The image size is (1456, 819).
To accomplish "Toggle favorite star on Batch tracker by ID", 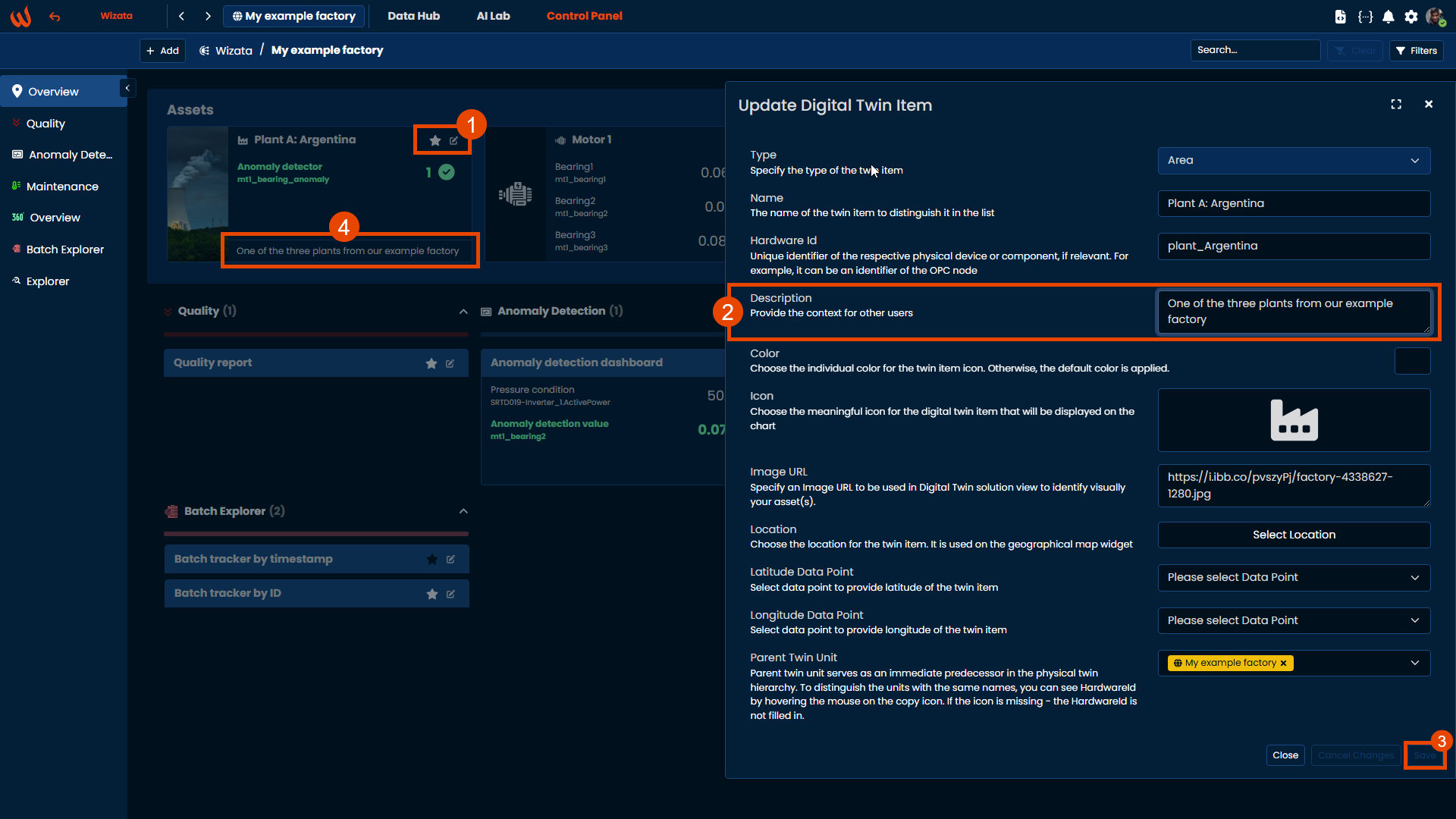I will [x=432, y=594].
